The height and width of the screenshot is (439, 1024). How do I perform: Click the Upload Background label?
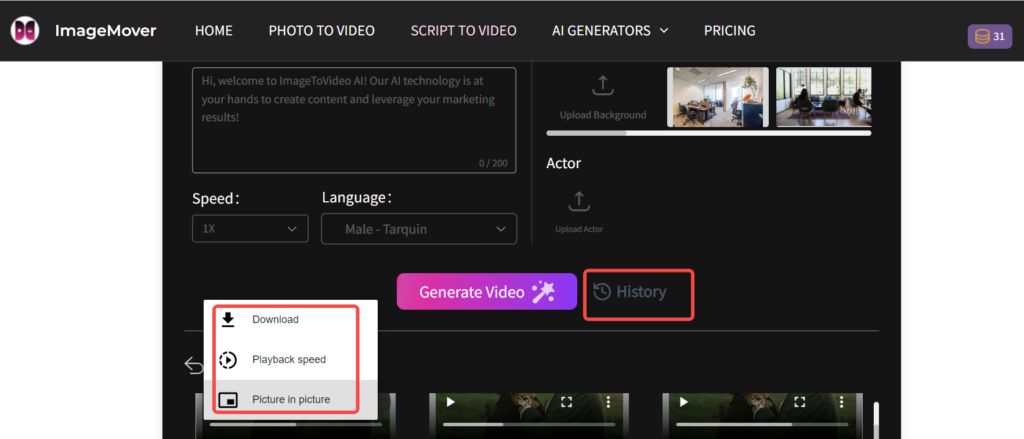pos(603,115)
